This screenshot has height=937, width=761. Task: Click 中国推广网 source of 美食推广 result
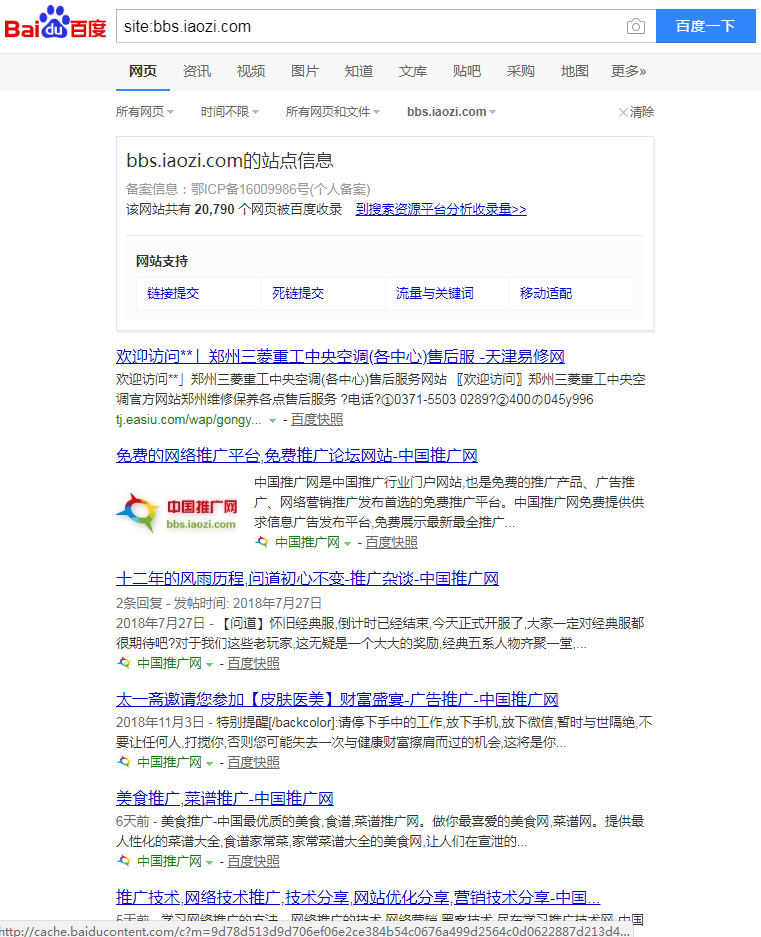169,862
